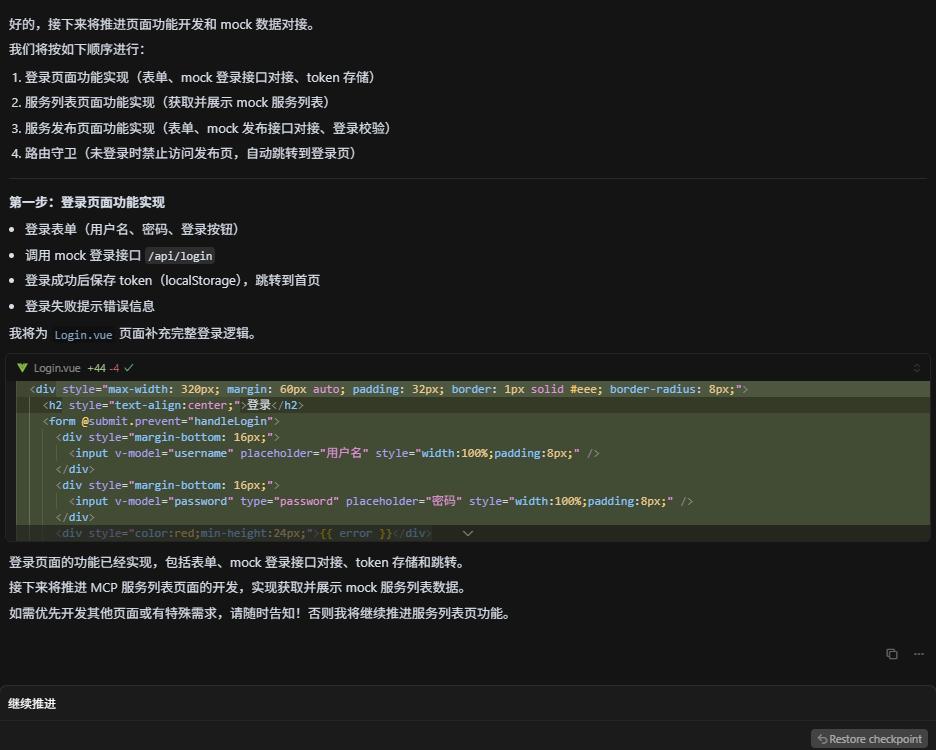Click the 路由守卫 numbered list item
Image resolution: width=936 pixels, height=750 pixels.
tap(190, 153)
